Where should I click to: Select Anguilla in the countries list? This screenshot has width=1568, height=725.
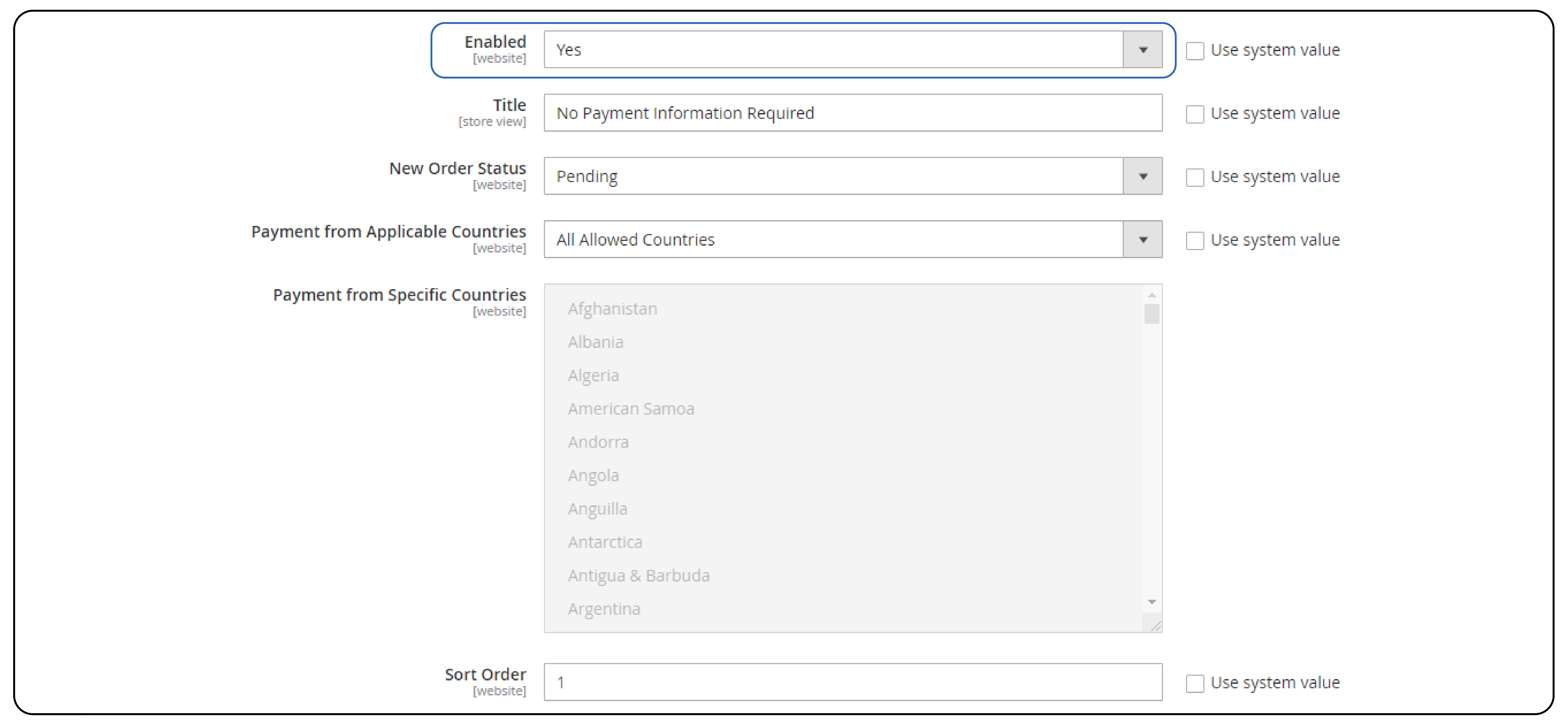[597, 509]
